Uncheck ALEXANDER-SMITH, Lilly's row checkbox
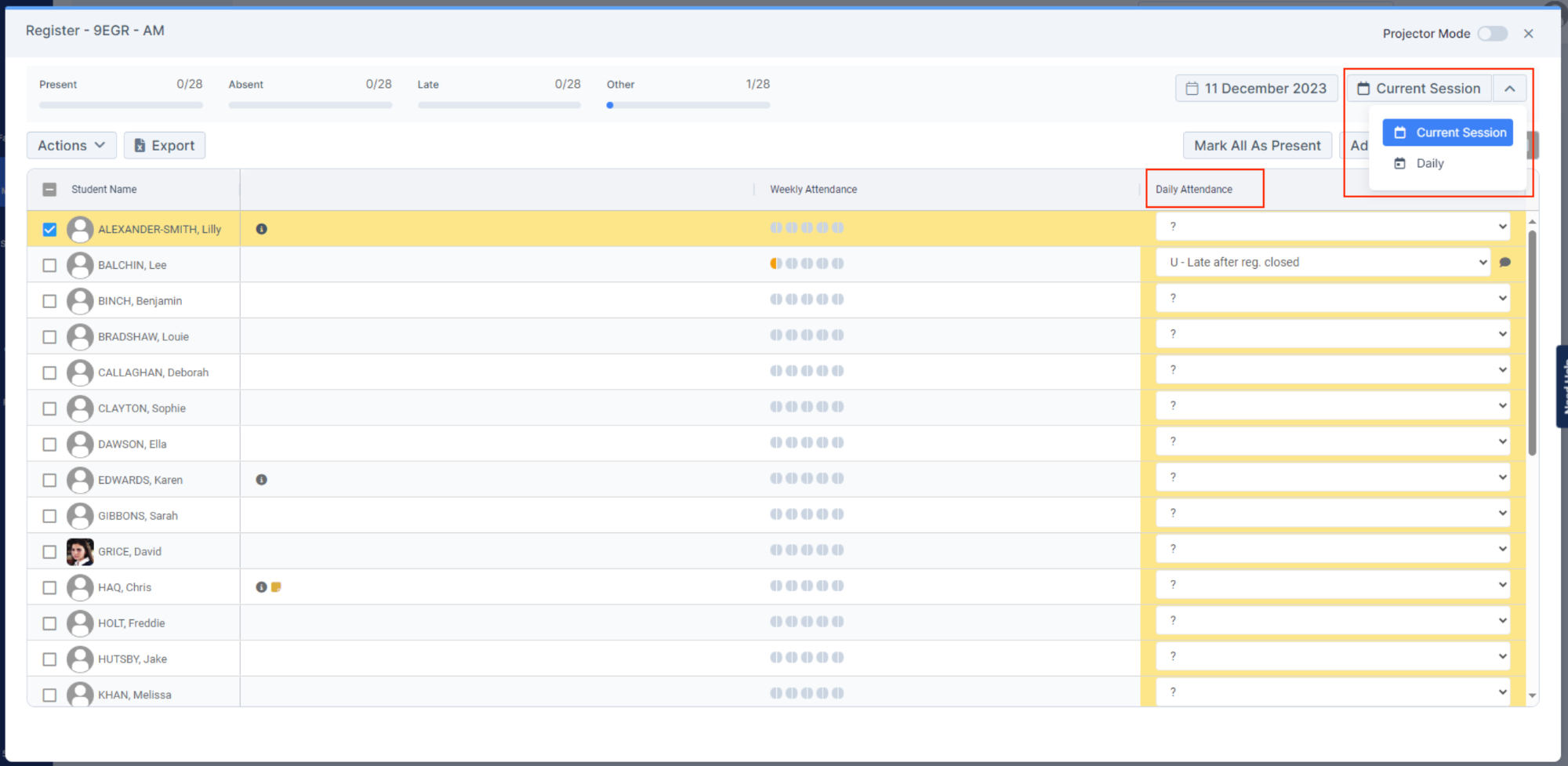The image size is (1568, 766). coord(49,229)
